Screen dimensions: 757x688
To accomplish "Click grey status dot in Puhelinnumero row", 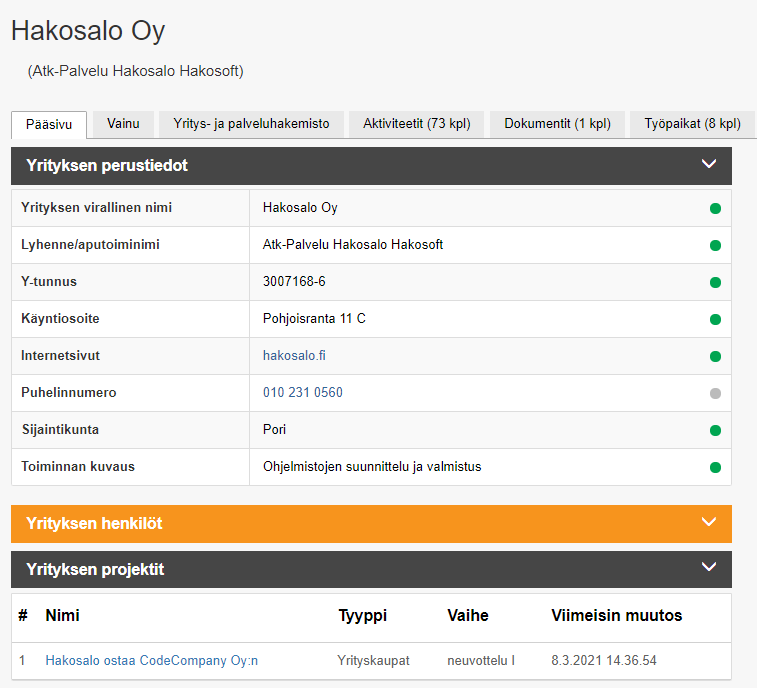I will [x=715, y=393].
